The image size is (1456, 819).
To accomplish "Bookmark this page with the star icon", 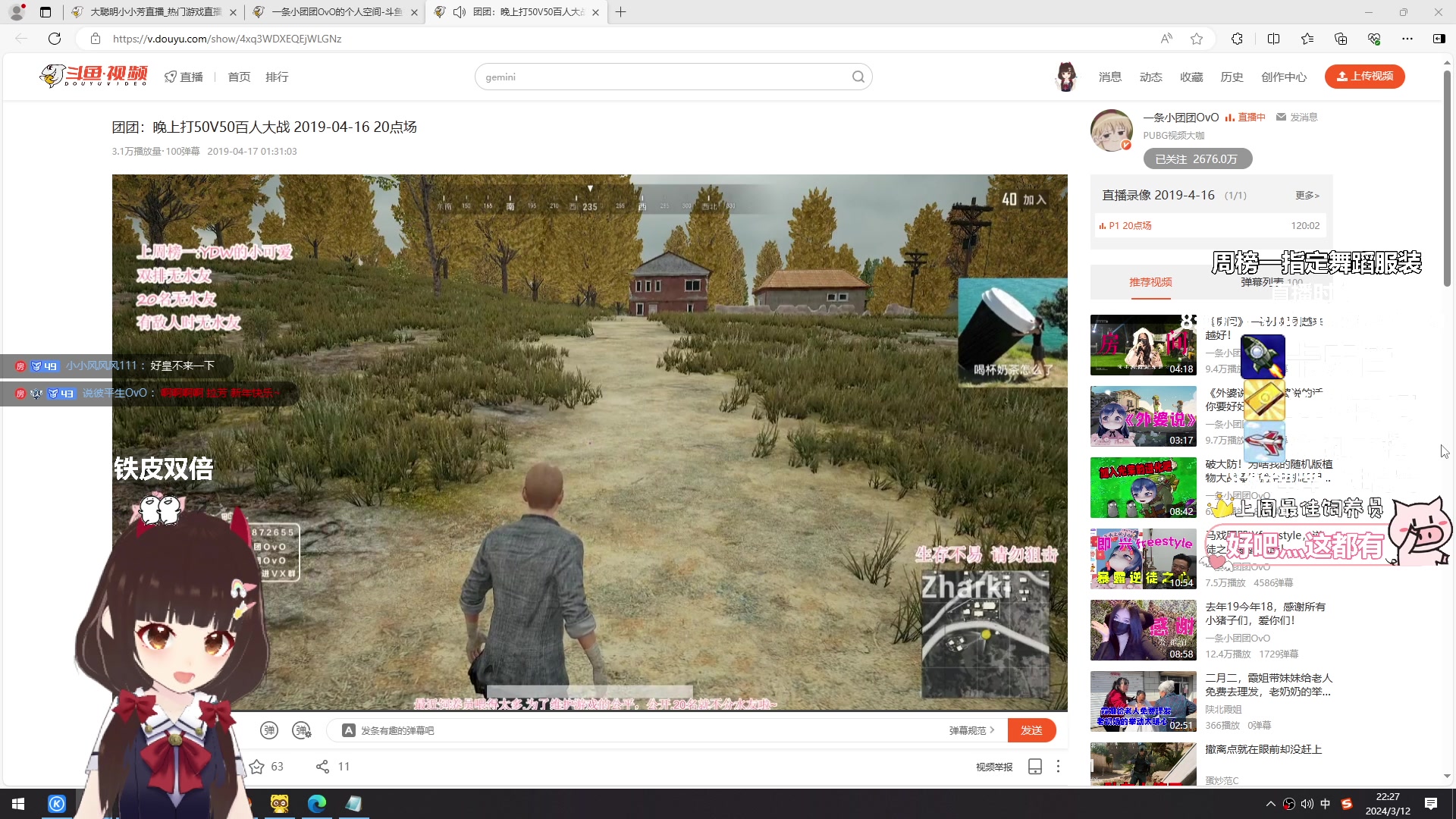I will [1197, 39].
